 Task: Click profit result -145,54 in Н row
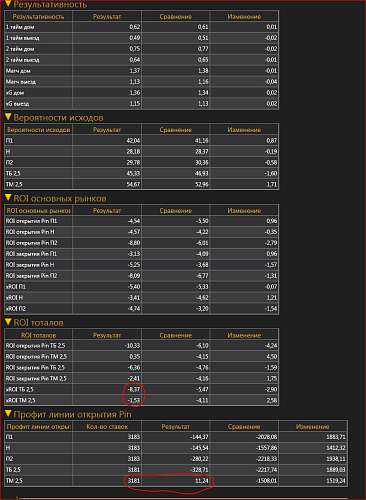point(199,448)
